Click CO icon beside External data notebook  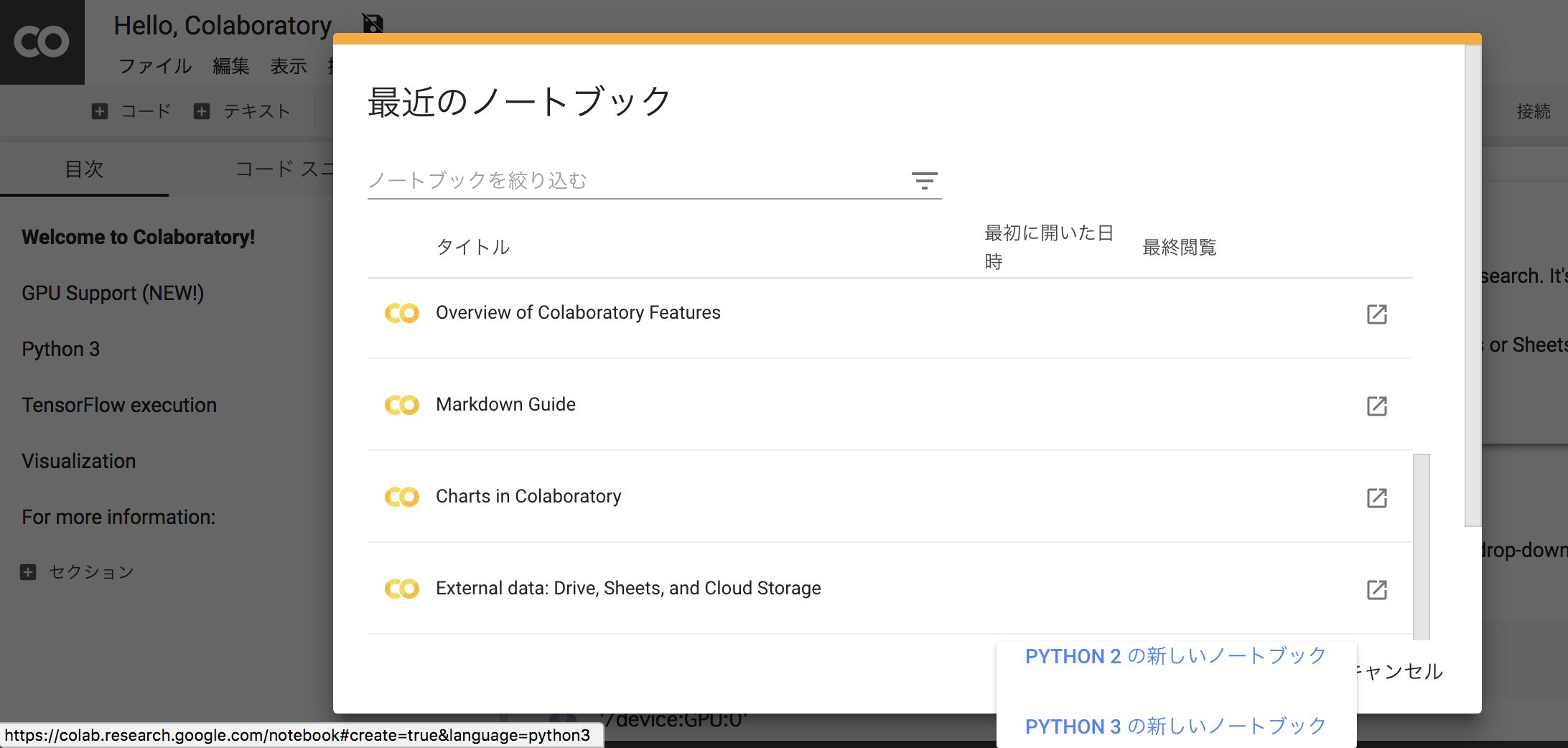[402, 589]
